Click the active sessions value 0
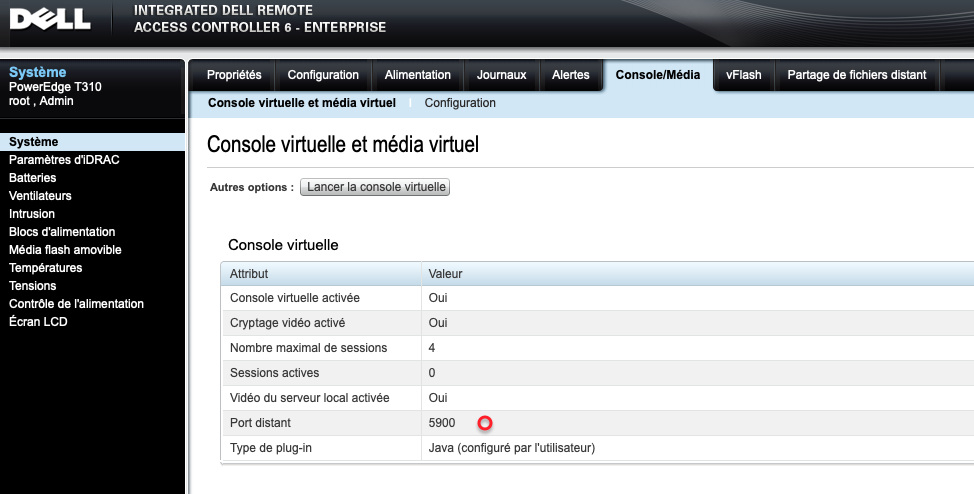 [x=432, y=373]
